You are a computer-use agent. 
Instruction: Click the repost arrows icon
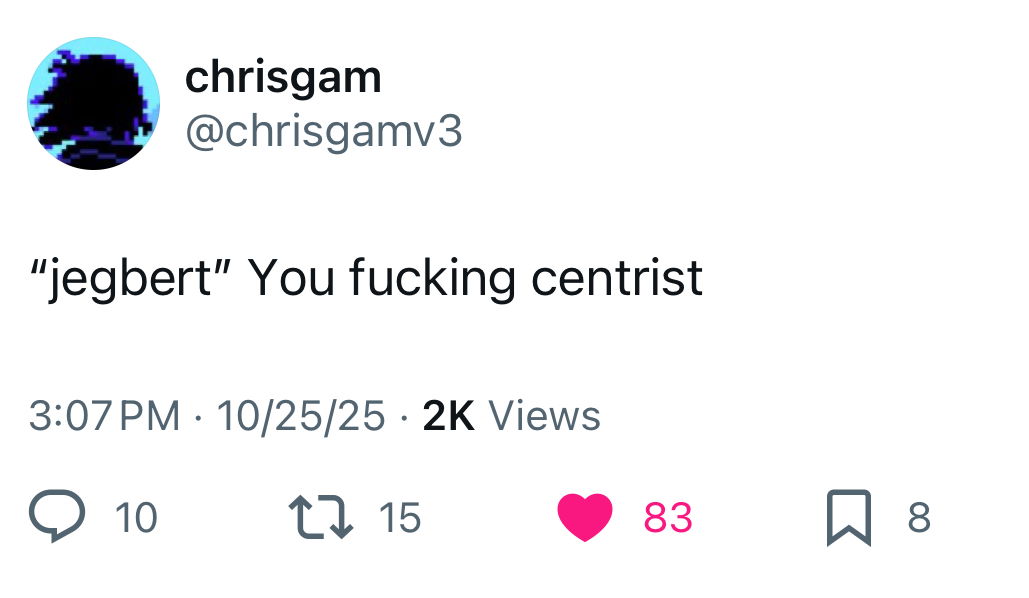[x=320, y=517]
